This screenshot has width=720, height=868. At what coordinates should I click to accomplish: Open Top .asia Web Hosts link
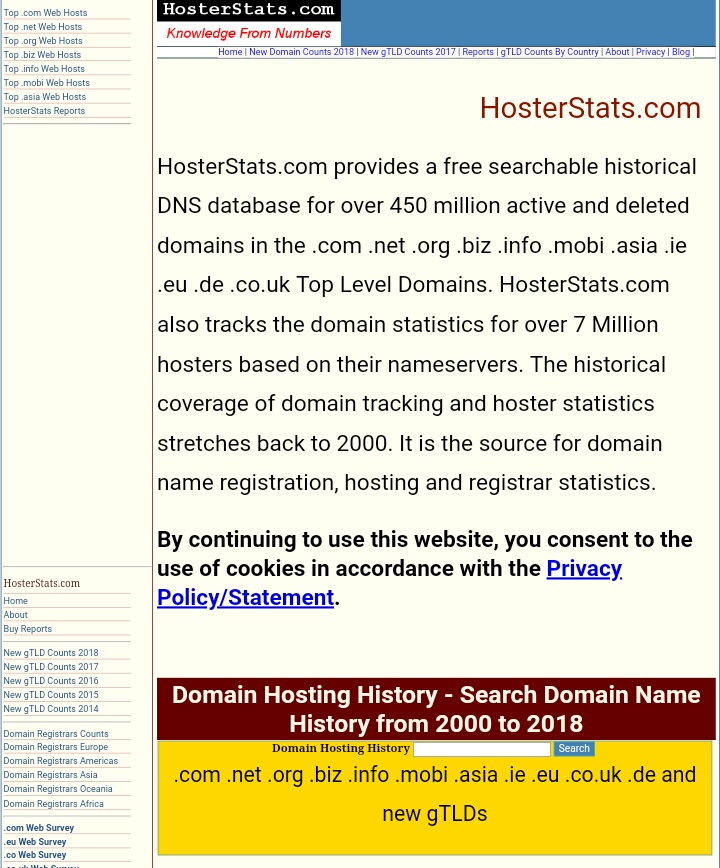tap(45, 96)
